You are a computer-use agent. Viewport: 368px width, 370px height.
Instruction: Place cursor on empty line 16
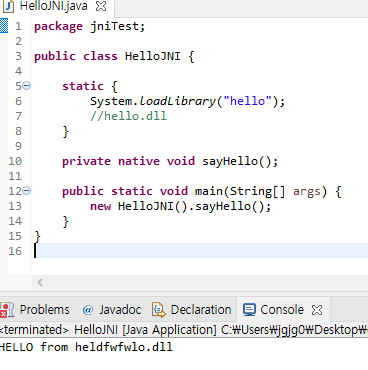pyautogui.click(x=201, y=251)
